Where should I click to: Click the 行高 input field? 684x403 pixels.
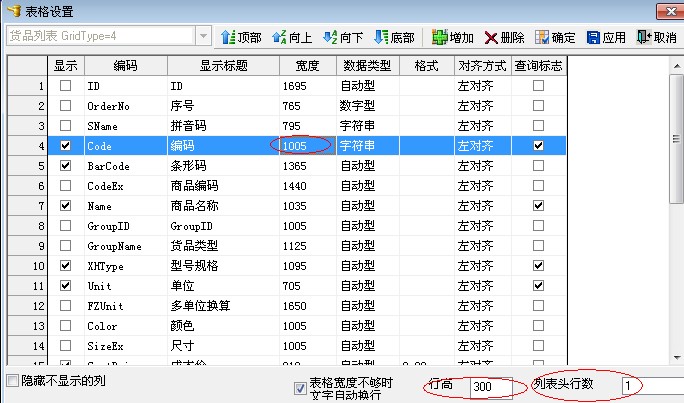pyautogui.click(x=492, y=386)
